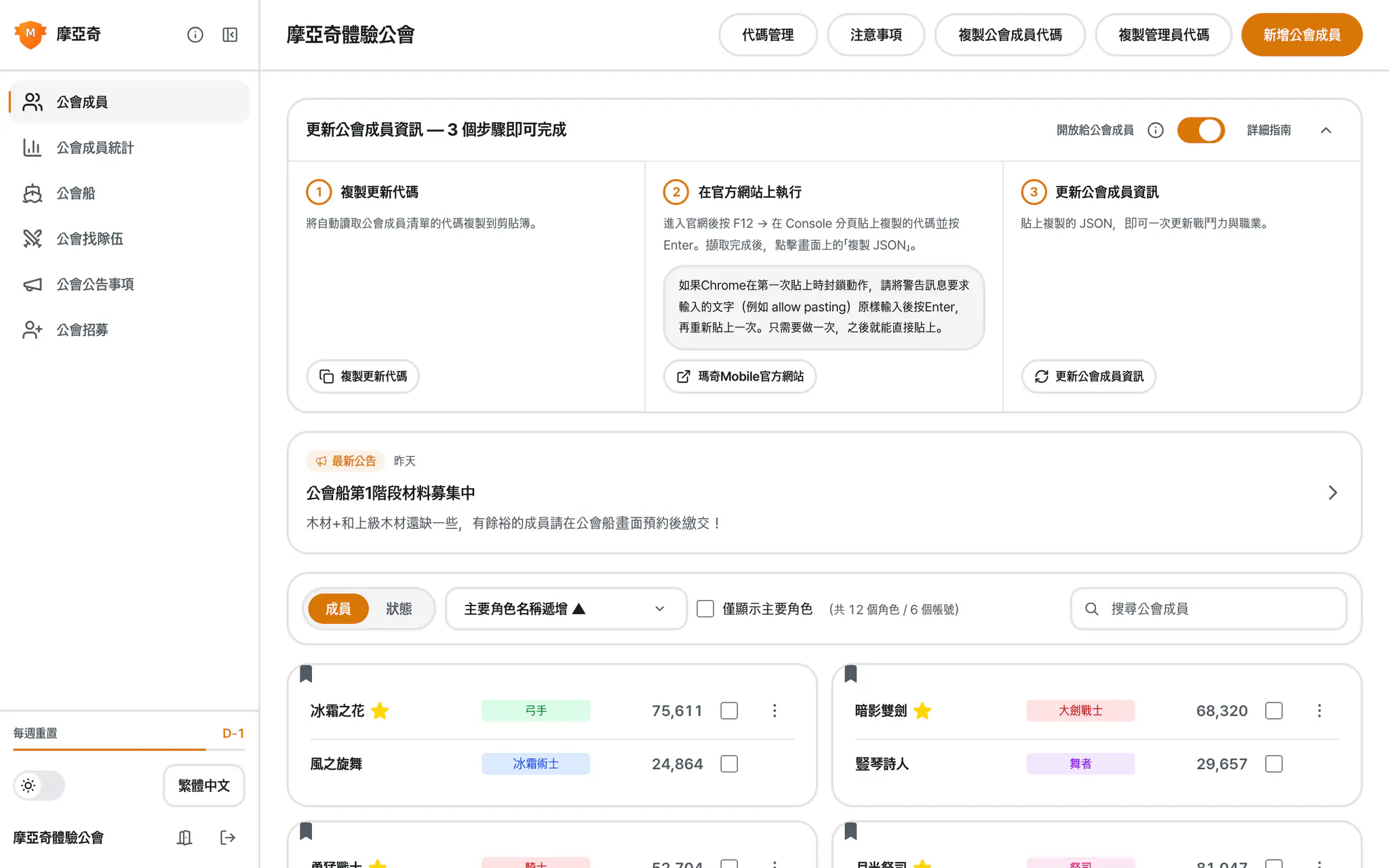Click the 新增公會成員 button
This screenshot has height=868, width=1389.
coord(1302,35)
